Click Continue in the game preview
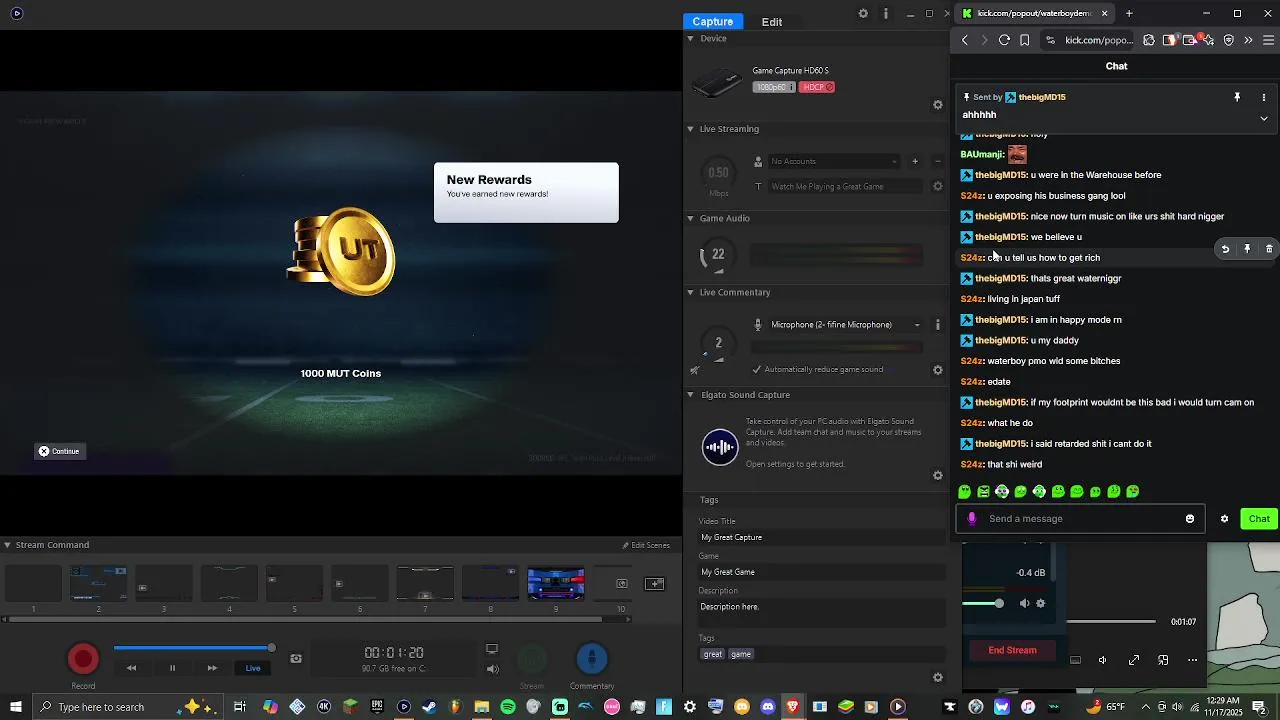 (x=59, y=451)
